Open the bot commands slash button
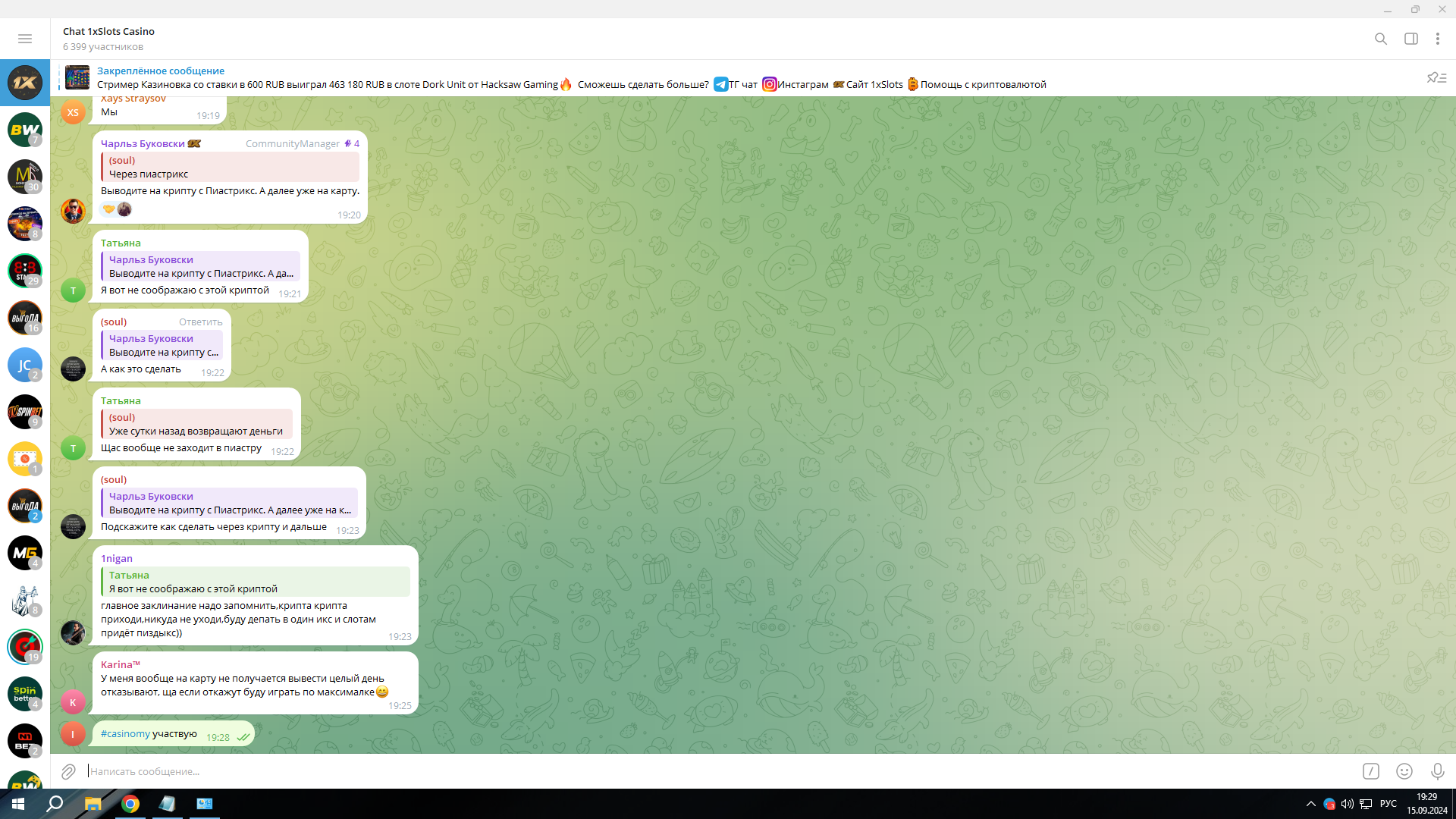 pos(1371,771)
